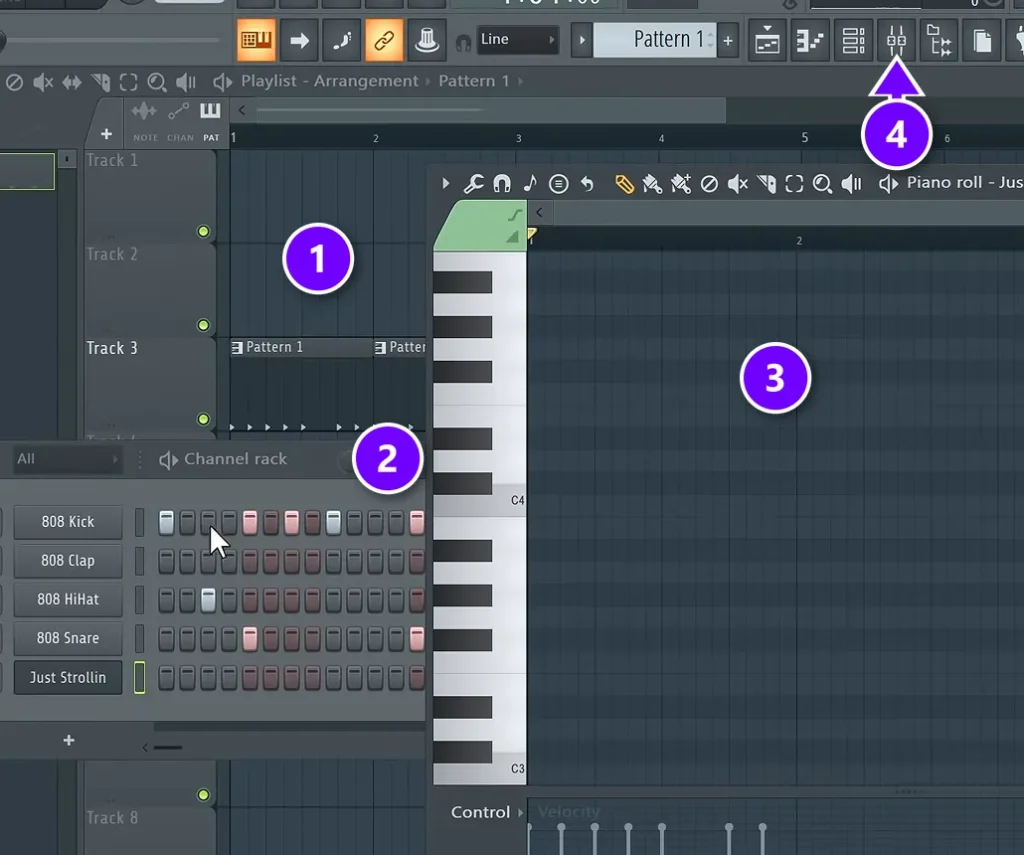
Task: Enable step editing mode icon
Action: (342, 40)
